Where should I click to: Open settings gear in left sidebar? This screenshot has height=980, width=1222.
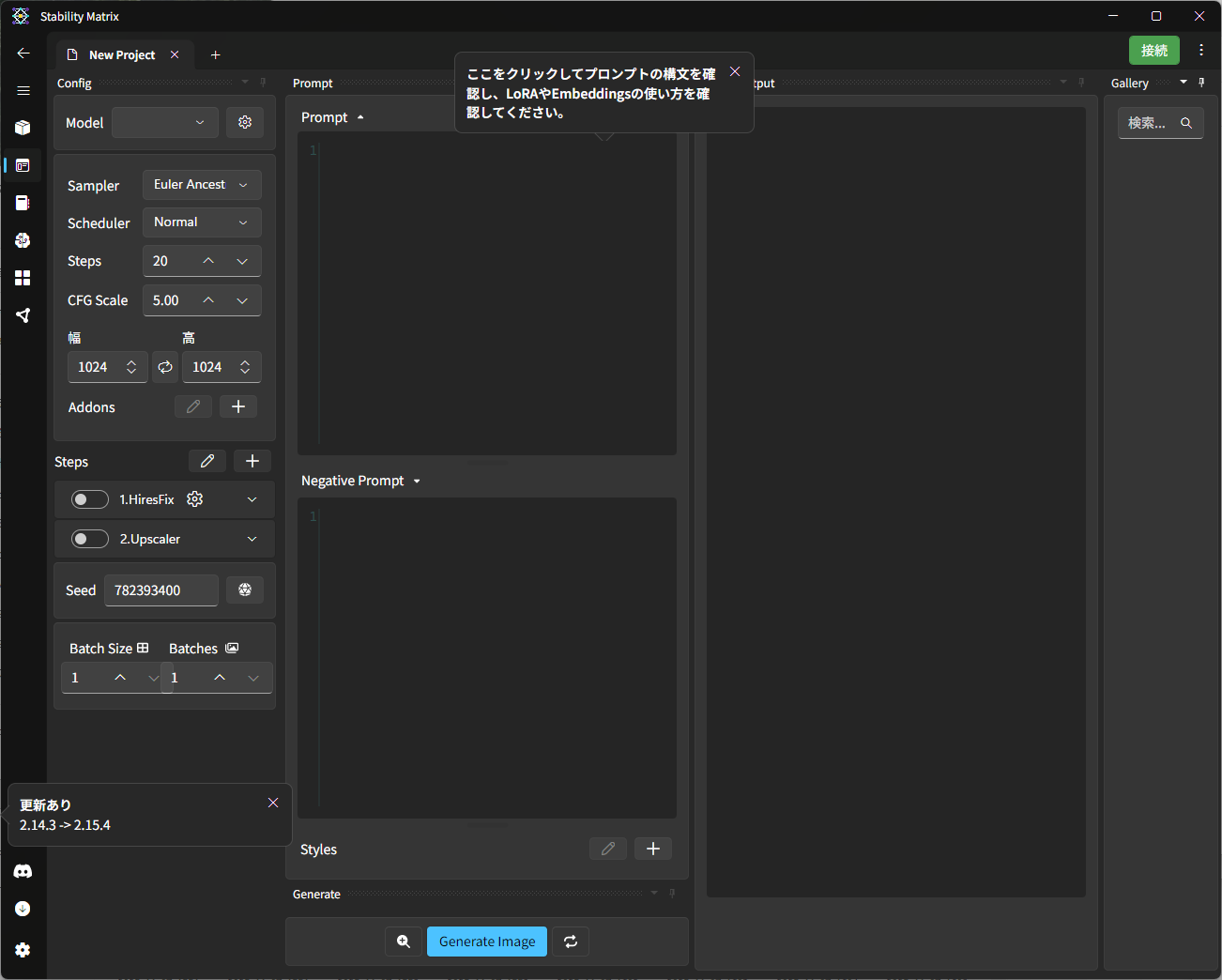coord(23,950)
